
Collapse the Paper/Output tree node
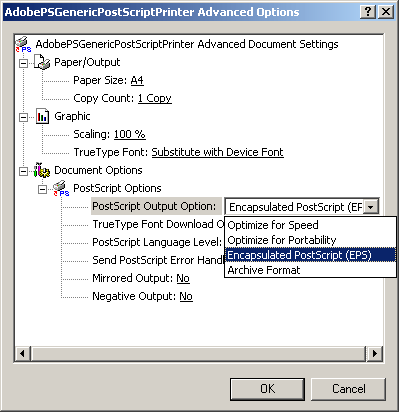(x=23, y=63)
